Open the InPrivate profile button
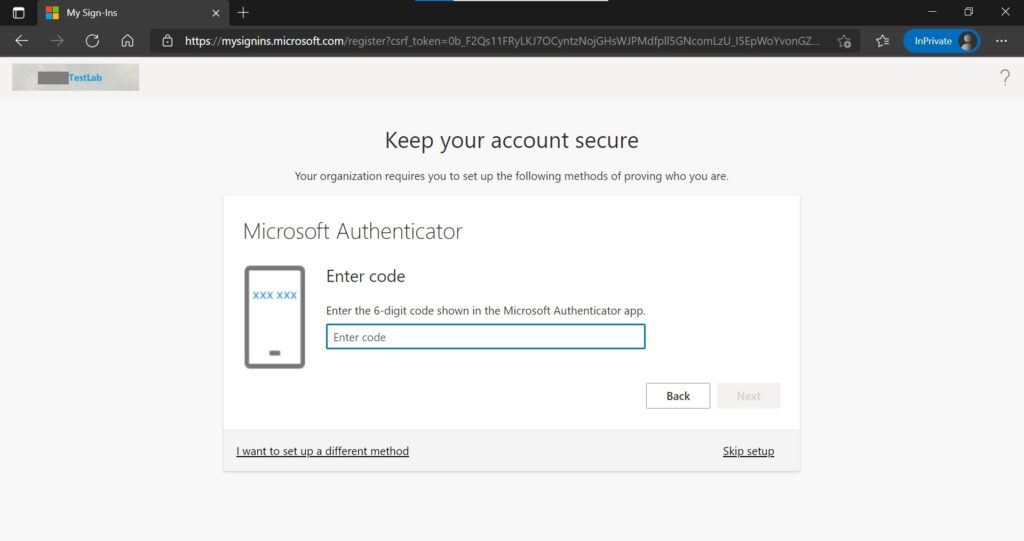This screenshot has width=1024, height=541. click(941, 41)
